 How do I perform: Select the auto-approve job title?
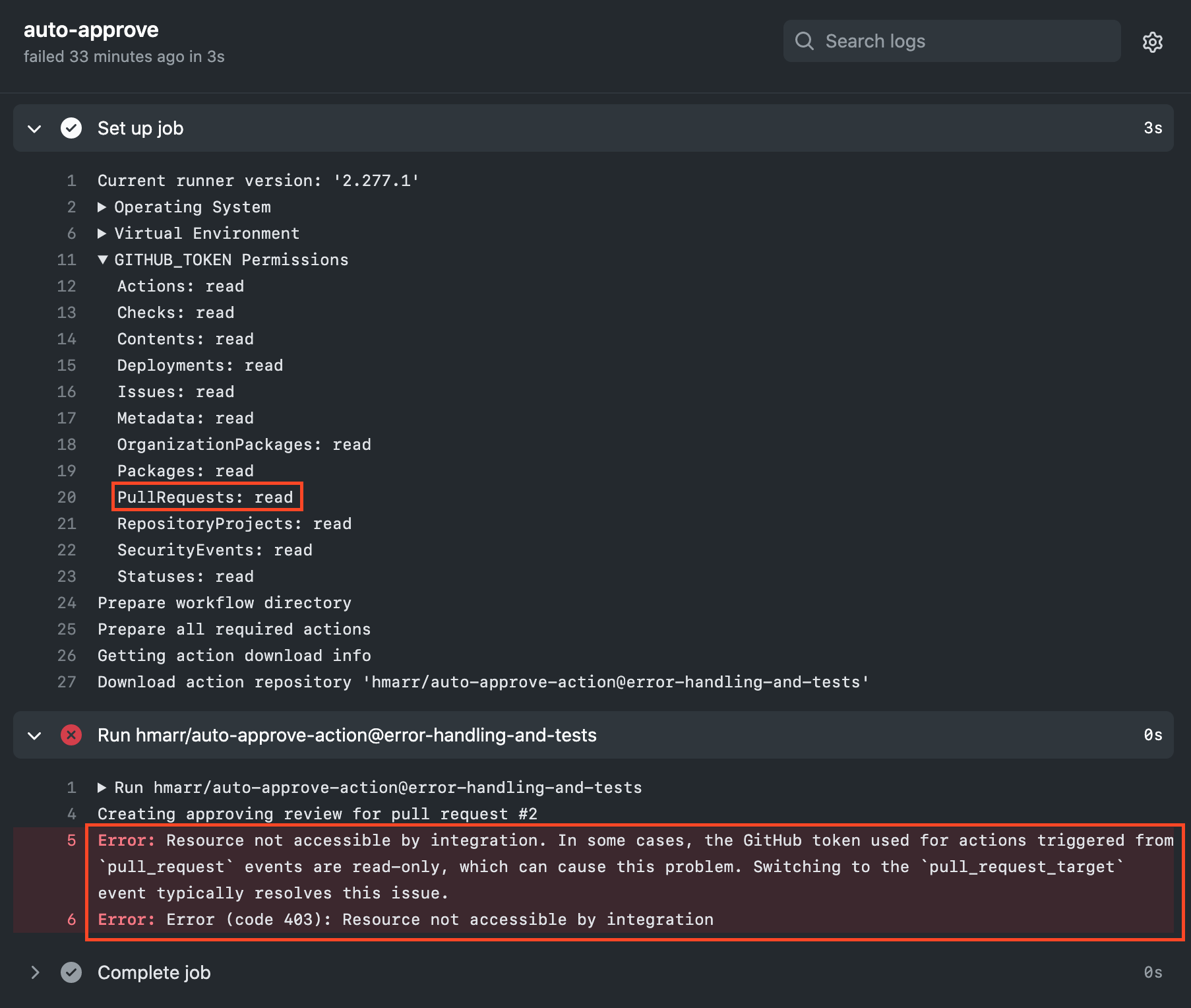point(91,30)
